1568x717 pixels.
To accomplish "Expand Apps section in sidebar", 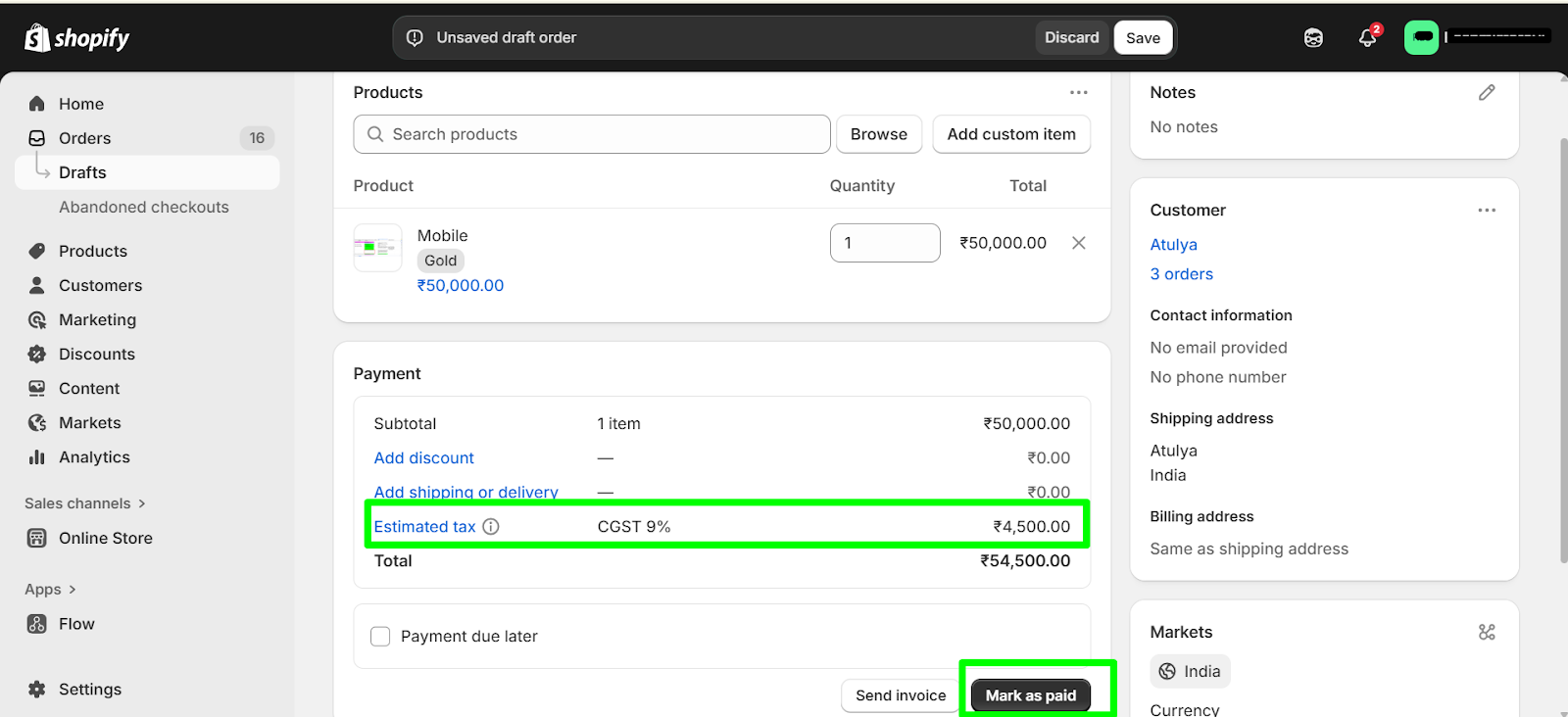I will pos(50,590).
